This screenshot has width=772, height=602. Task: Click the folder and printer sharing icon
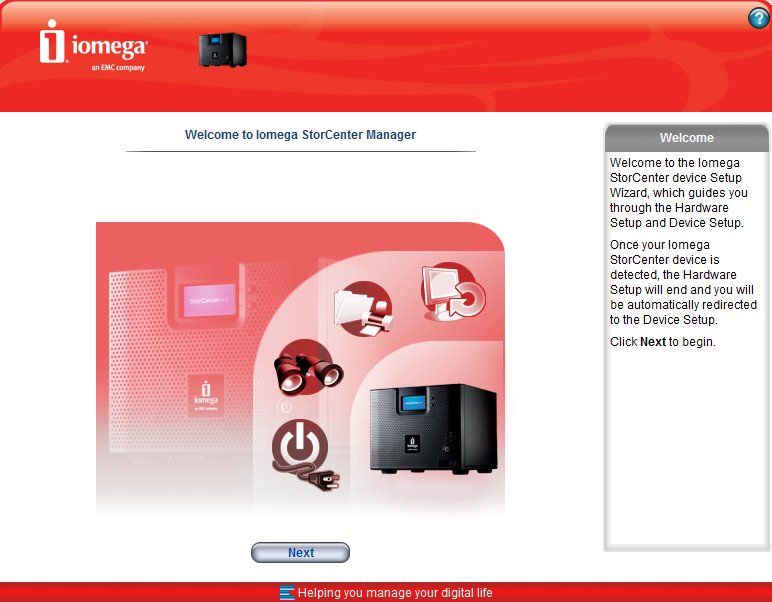[x=361, y=307]
